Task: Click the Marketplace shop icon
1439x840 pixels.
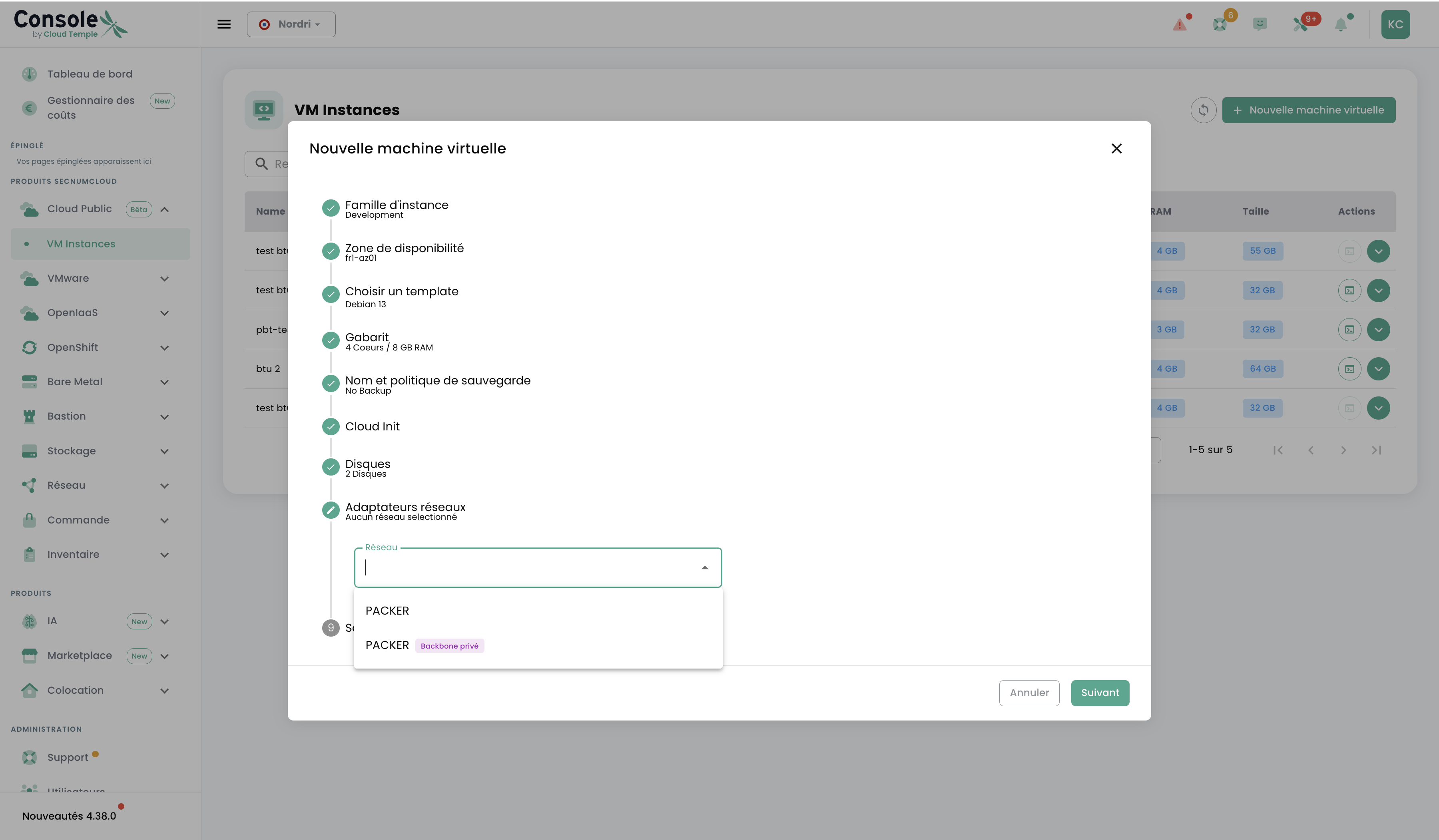Action: click(x=29, y=655)
